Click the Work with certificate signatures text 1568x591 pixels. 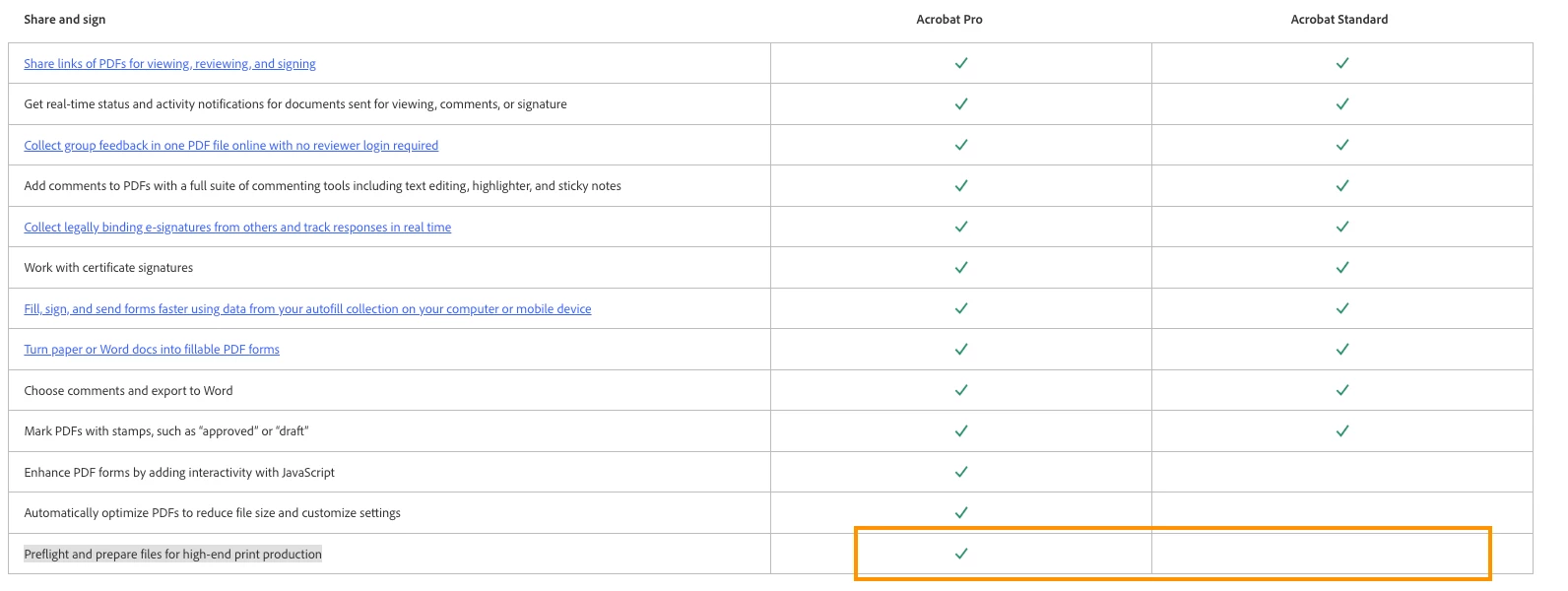[x=108, y=268]
